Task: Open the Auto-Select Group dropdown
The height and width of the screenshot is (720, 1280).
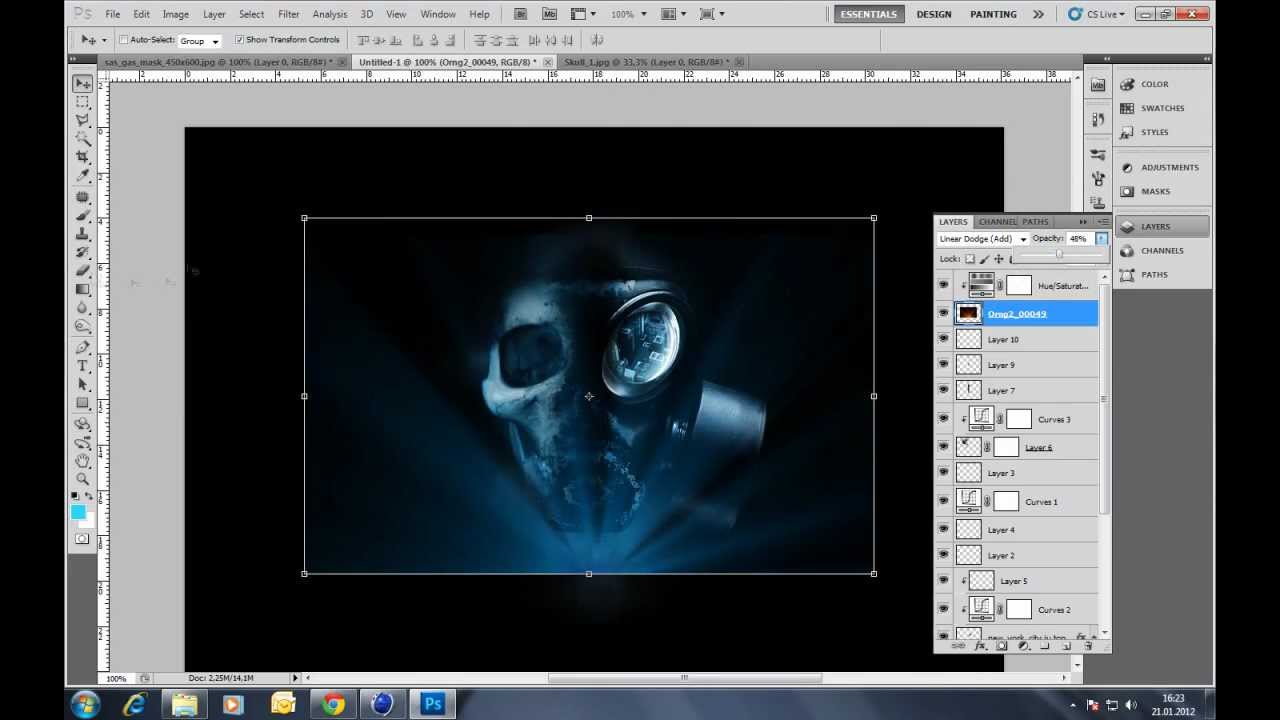Action: [200, 41]
